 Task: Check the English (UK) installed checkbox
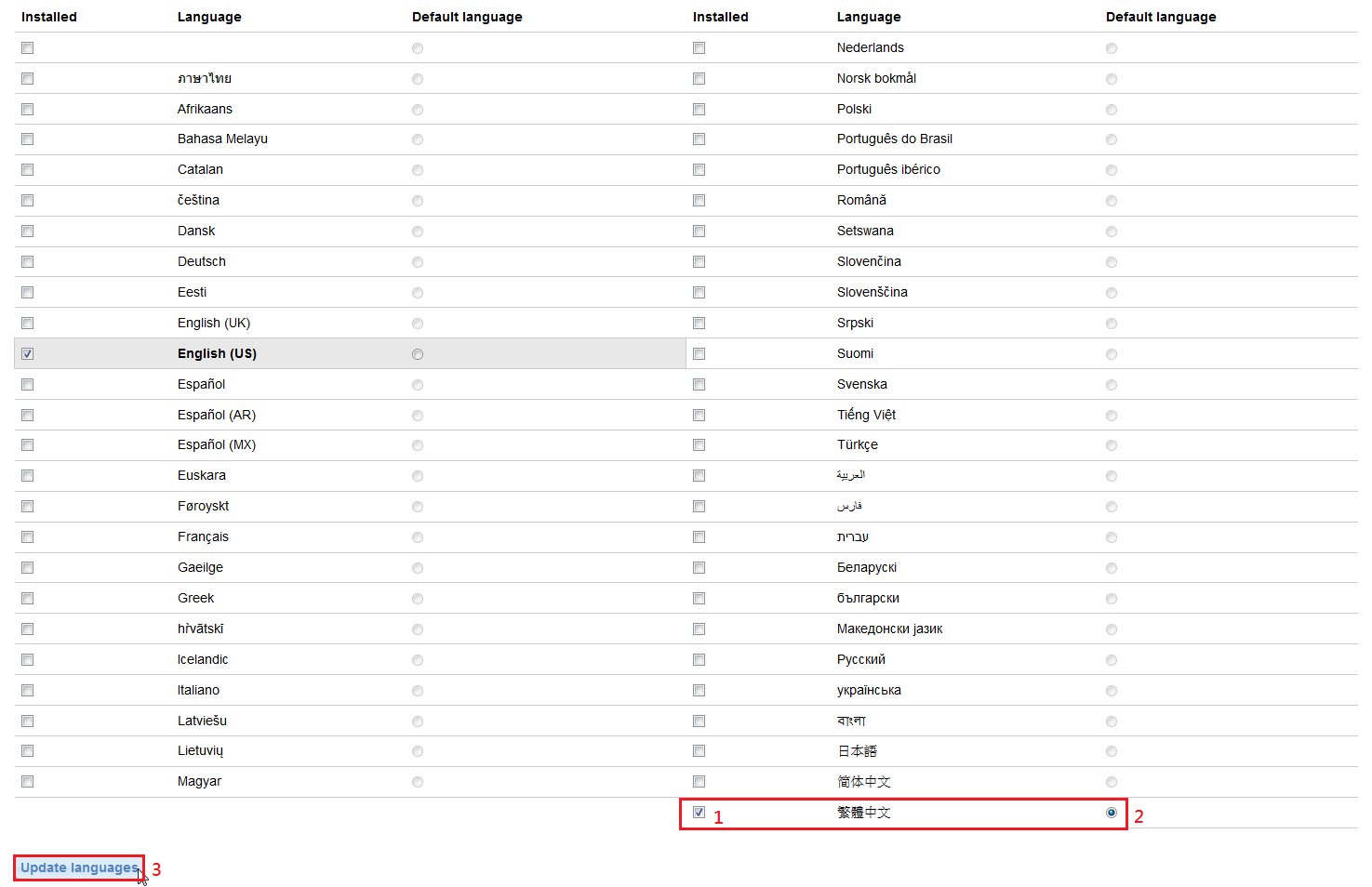point(28,324)
